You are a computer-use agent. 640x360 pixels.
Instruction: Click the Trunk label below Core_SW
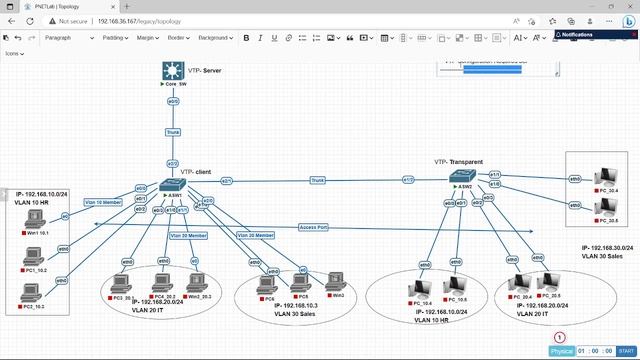pos(173,132)
